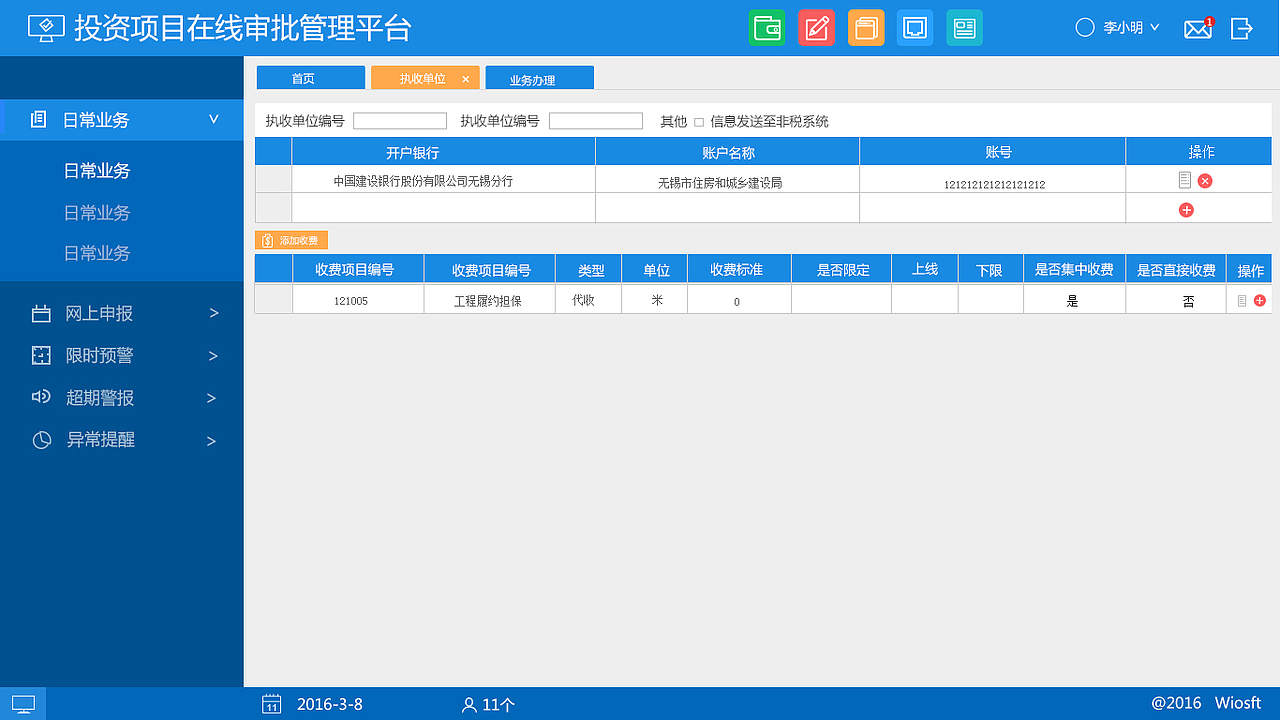Close the 执收单位 tab

466,79
